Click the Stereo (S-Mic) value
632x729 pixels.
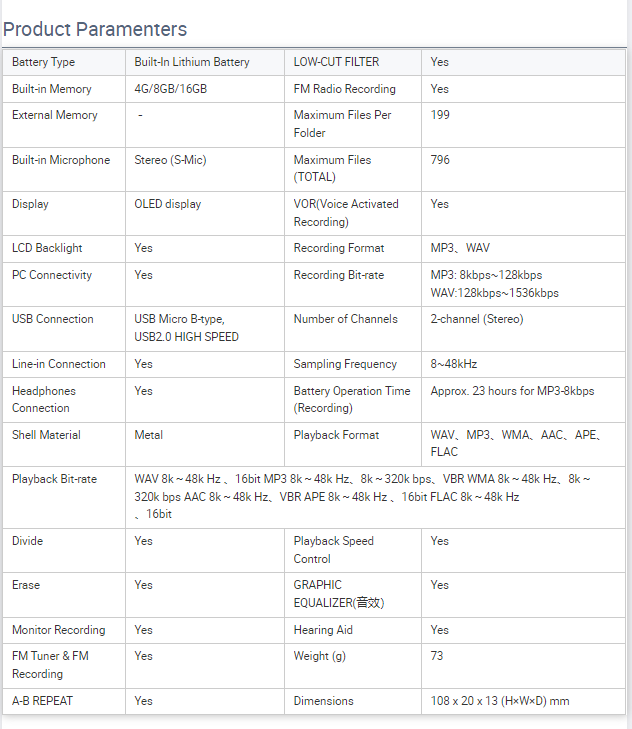170,160
